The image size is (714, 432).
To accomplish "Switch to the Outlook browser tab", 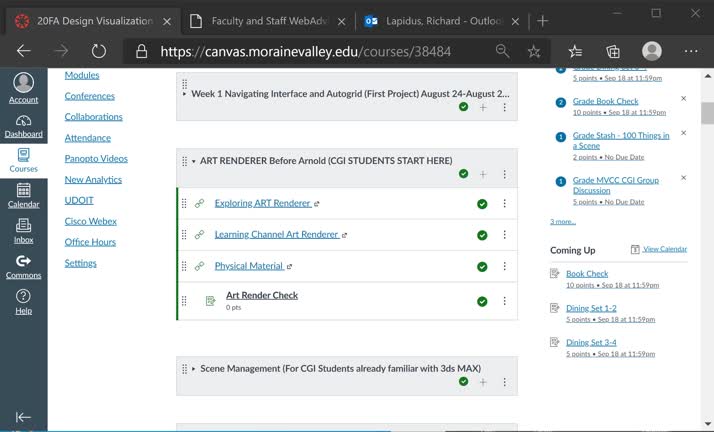I will pyautogui.click(x=440, y=20).
